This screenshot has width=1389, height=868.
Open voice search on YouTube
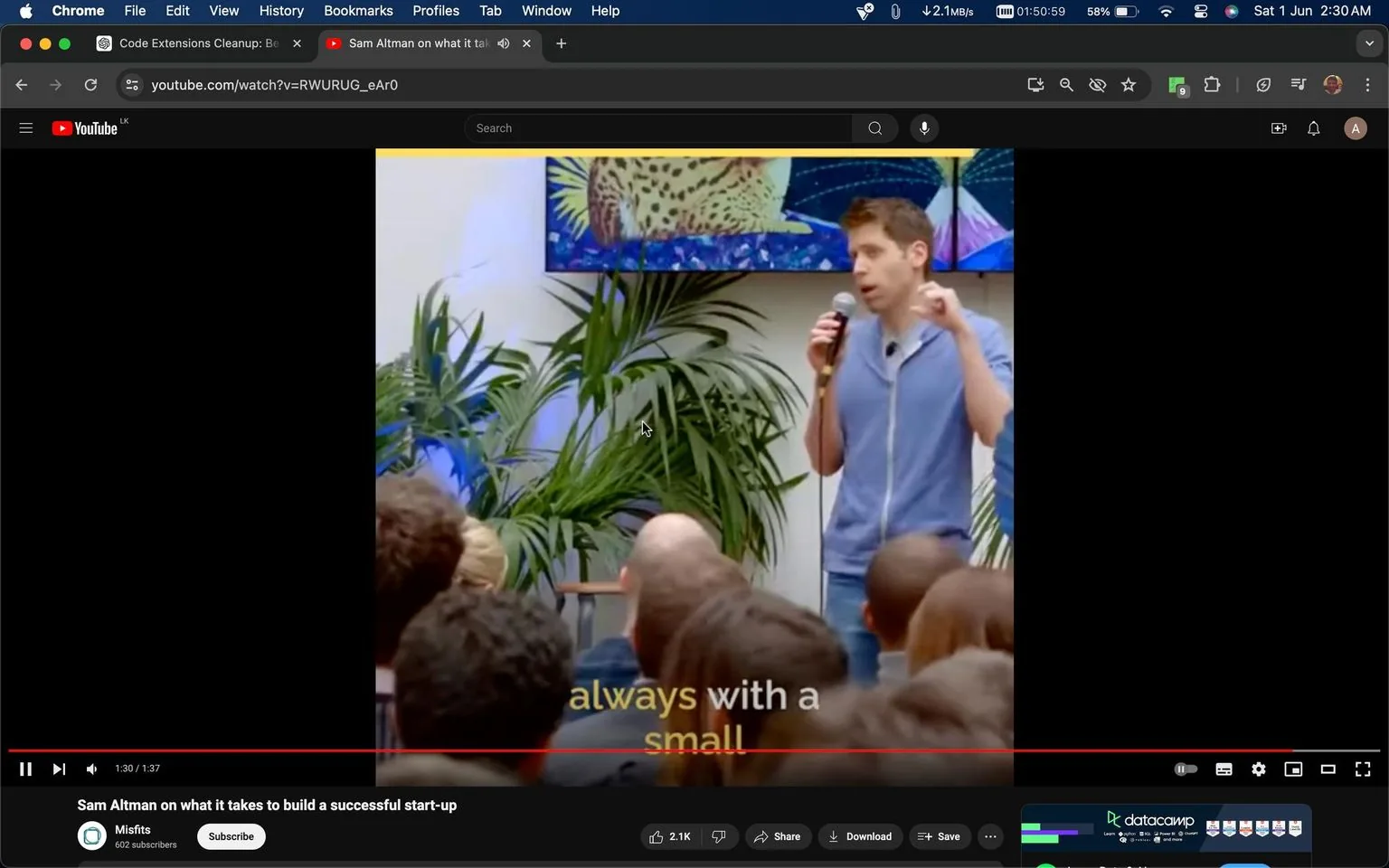pos(923,127)
